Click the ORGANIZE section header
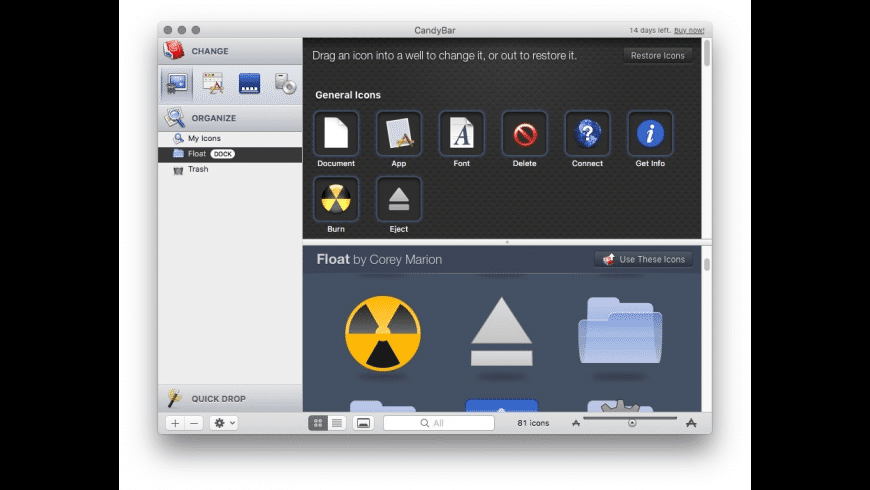The image size is (870, 490). pyautogui.click(x=230, y=118)
